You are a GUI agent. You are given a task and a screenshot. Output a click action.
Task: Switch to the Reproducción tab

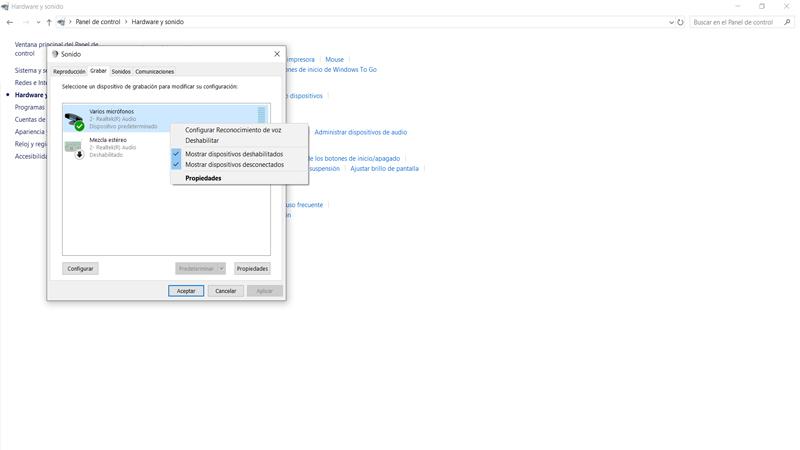click(69, 71)
